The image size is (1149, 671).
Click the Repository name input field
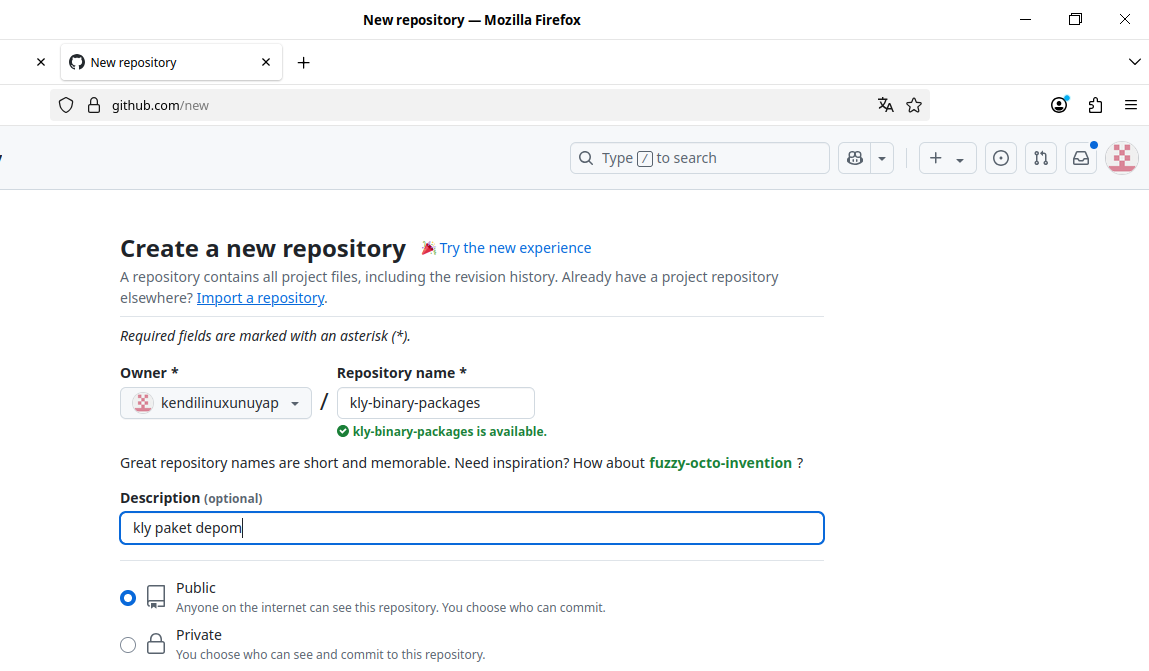tap(435, 403)
